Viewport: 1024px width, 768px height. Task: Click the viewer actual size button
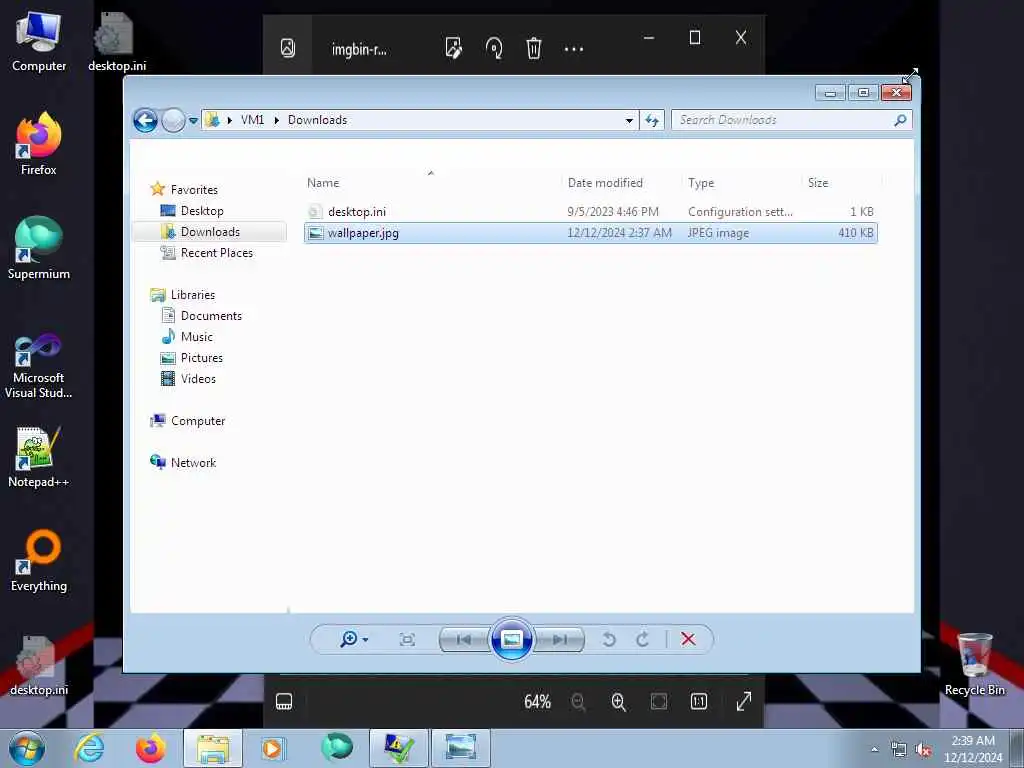pyautogui.click(x=407, y=639)
